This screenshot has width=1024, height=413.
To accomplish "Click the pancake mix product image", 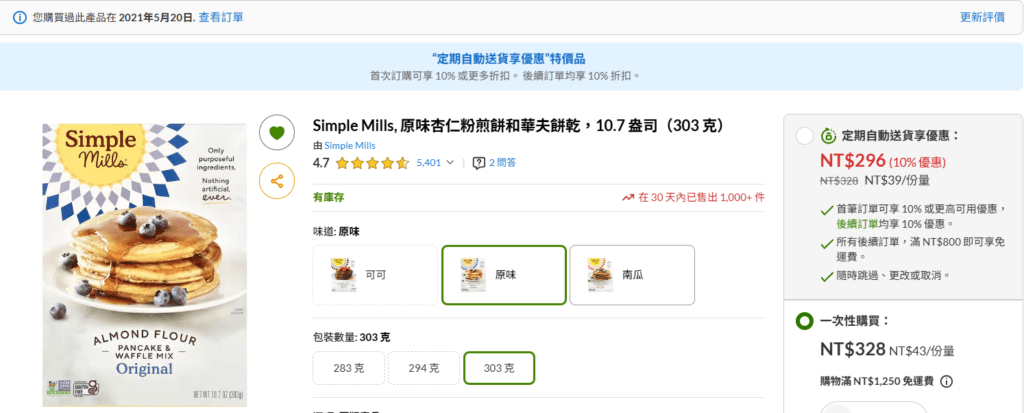I will tap(144, 265).
